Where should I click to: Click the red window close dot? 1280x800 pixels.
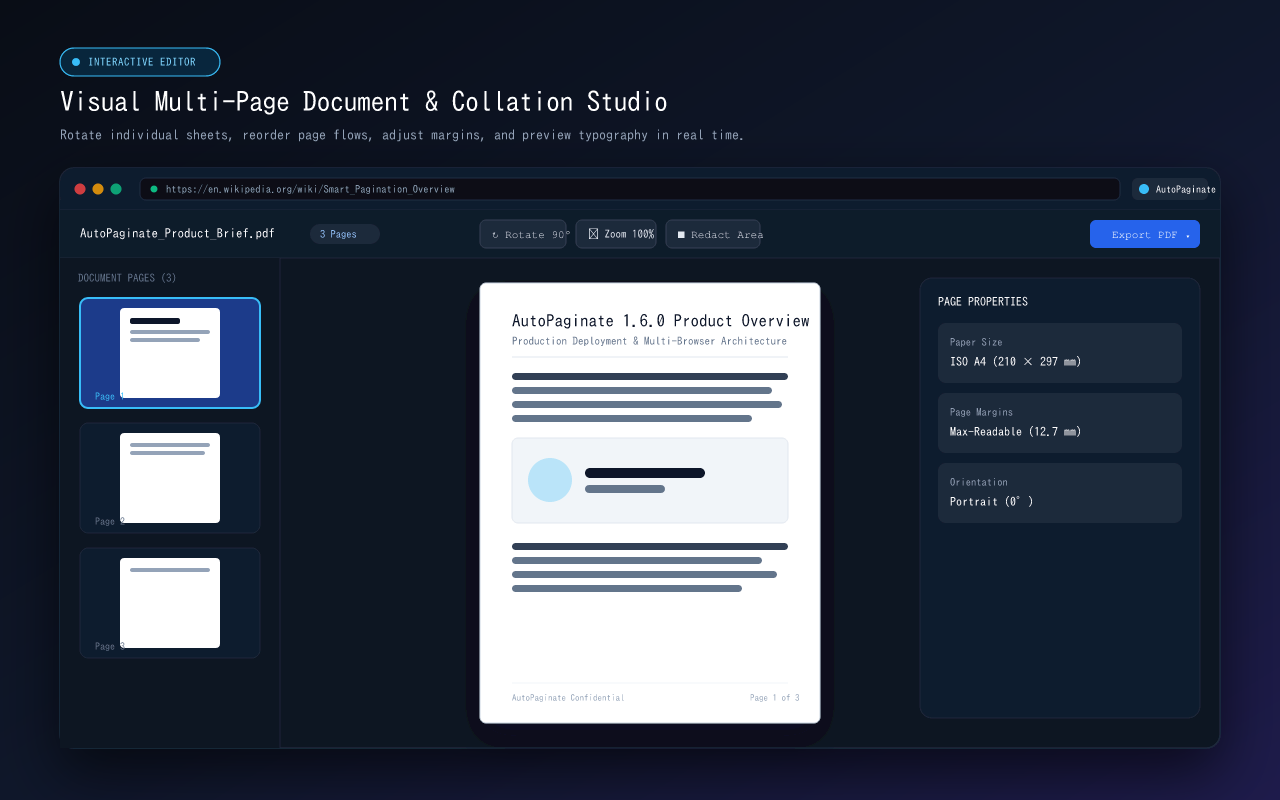pos(80,189)
